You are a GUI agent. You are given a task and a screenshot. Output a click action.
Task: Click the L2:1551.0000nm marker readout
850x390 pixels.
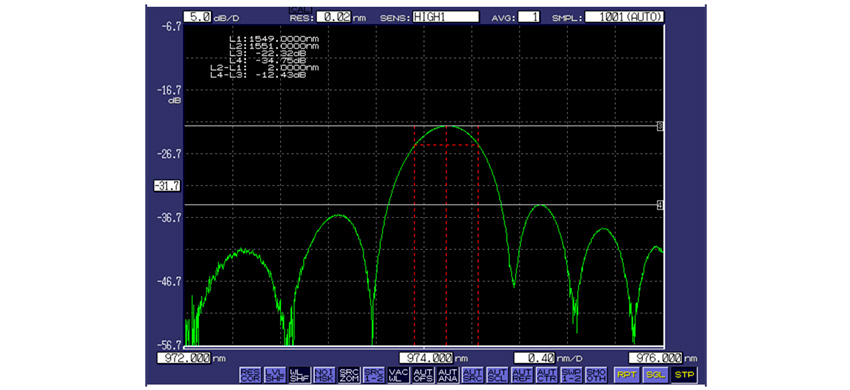(274, 47)
